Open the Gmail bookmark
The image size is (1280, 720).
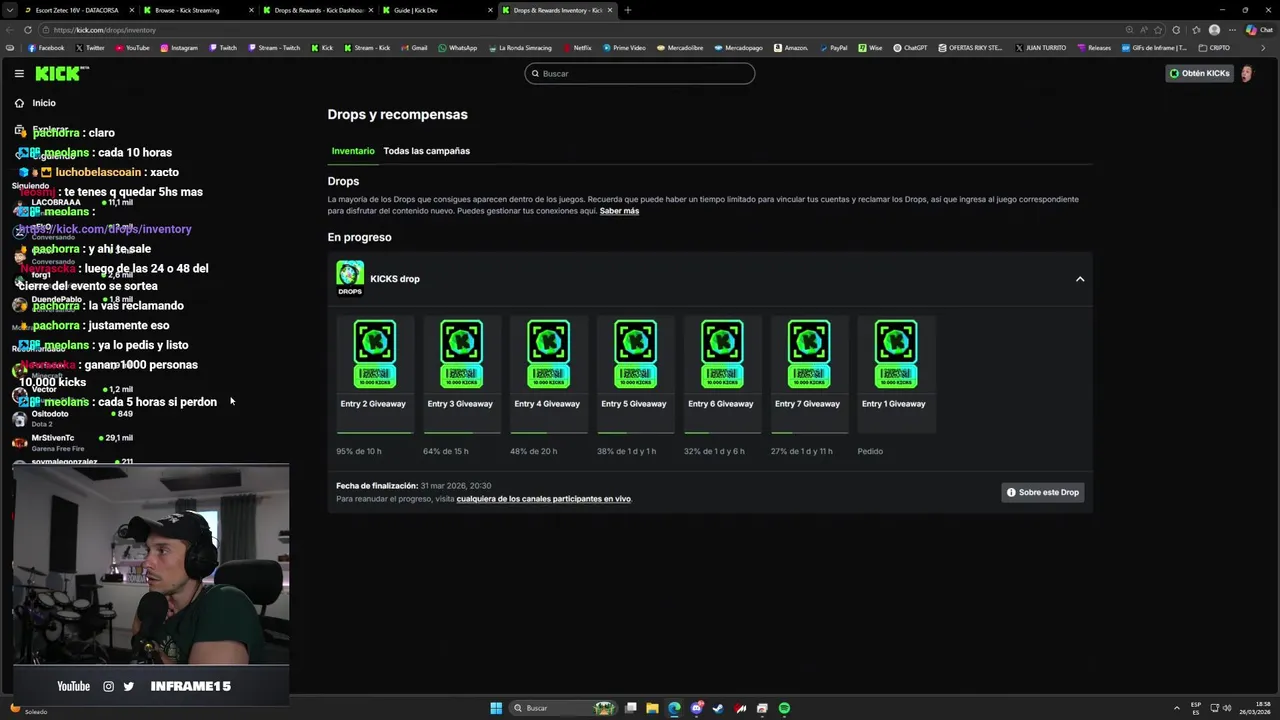click(414, 47)
